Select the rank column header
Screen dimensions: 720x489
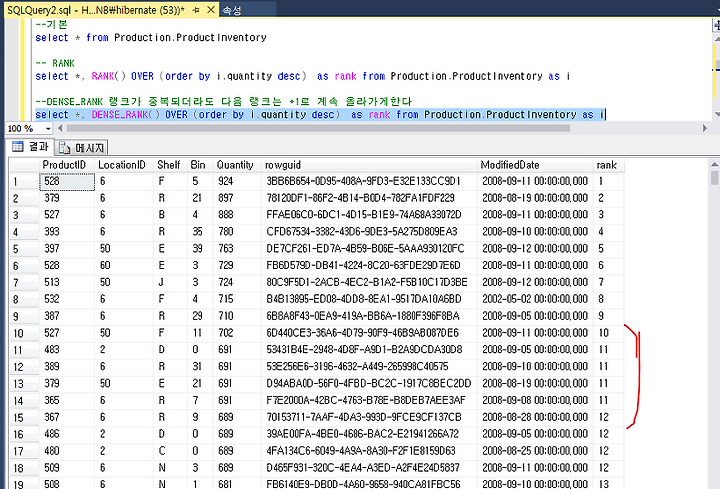point(608,165)
